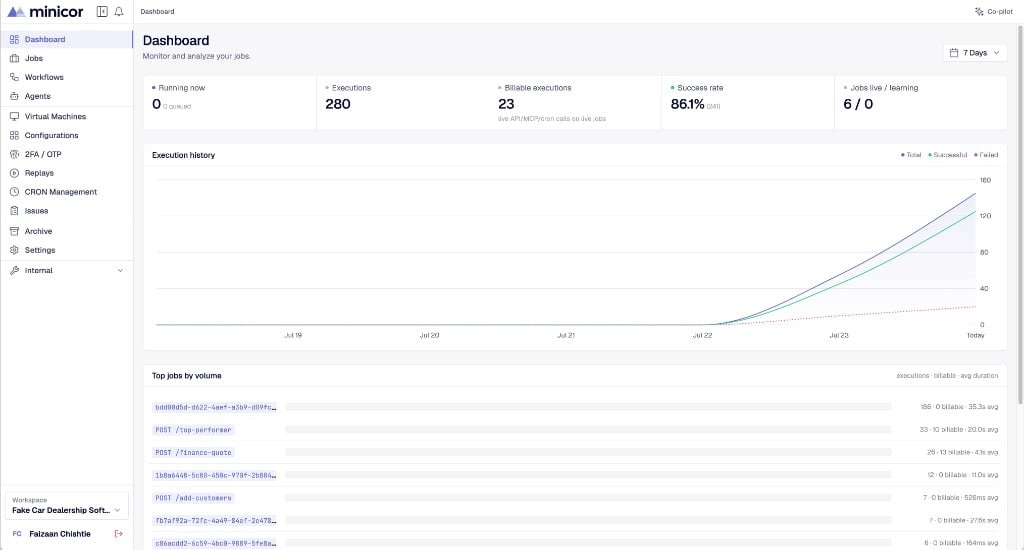Click the Archive box icon
Screen dimensions: 1024x550
pyautogui.click(x=14, y=231)
